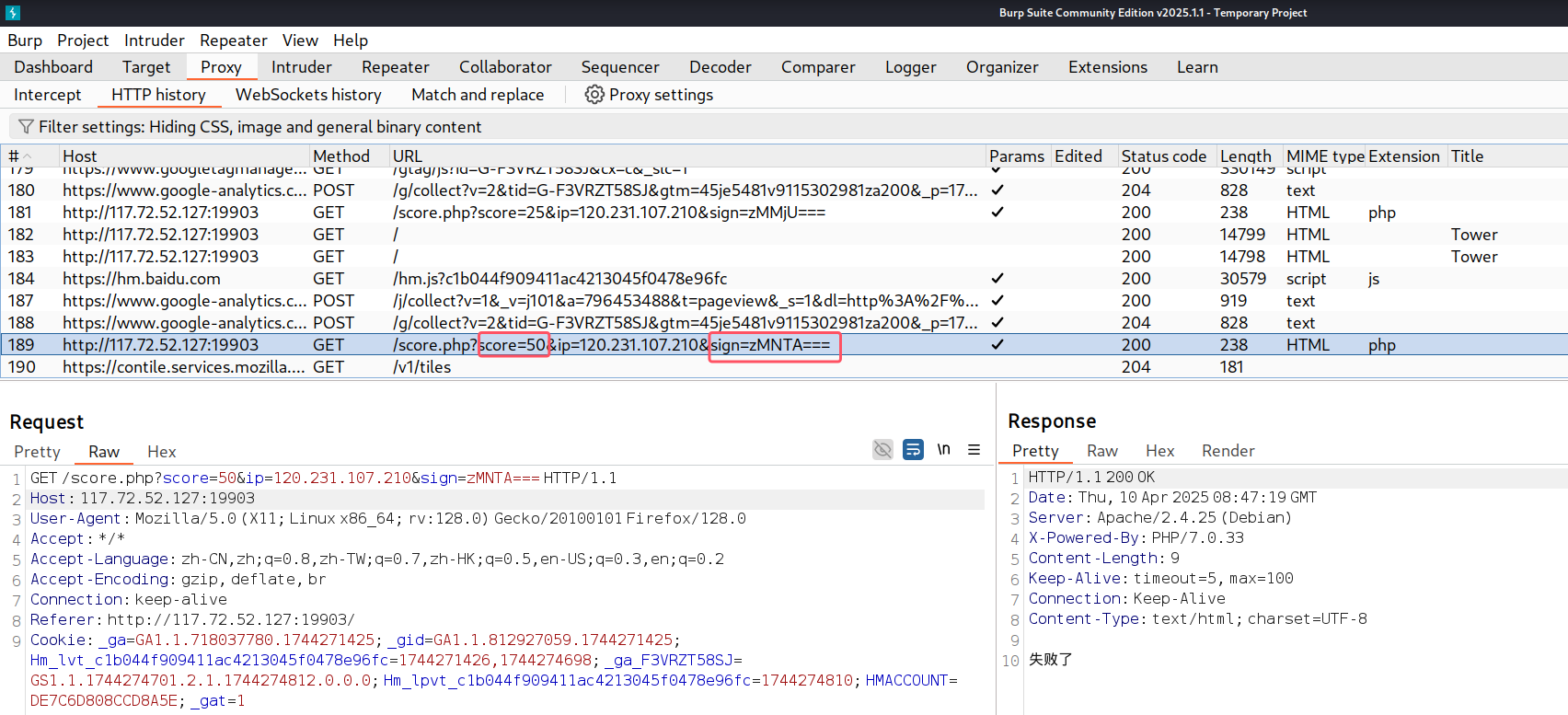Viewport: 1568px width, 715px height.
Task: Toggle the \n newline display icon
Action: pos(943,449)
